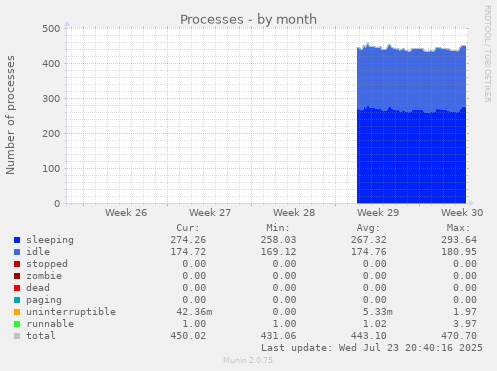Select the 'runnable' legend label
The height and width of the screenshot is (371, 497).
pyautogui.click(x=50, y=324)
